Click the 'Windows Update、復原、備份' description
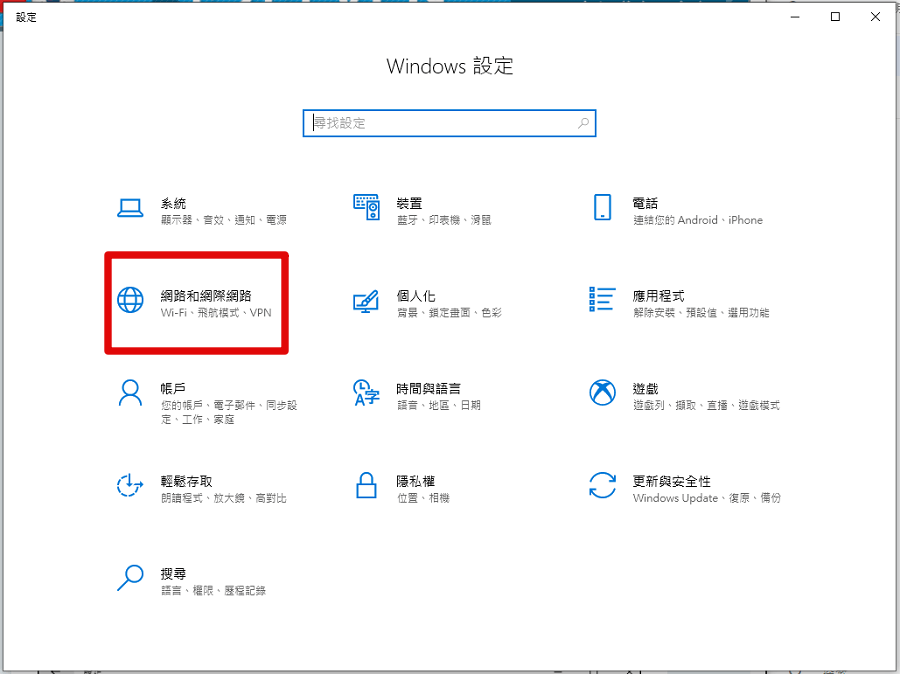Viewport: 900px width, 674px height. (707, 498)
